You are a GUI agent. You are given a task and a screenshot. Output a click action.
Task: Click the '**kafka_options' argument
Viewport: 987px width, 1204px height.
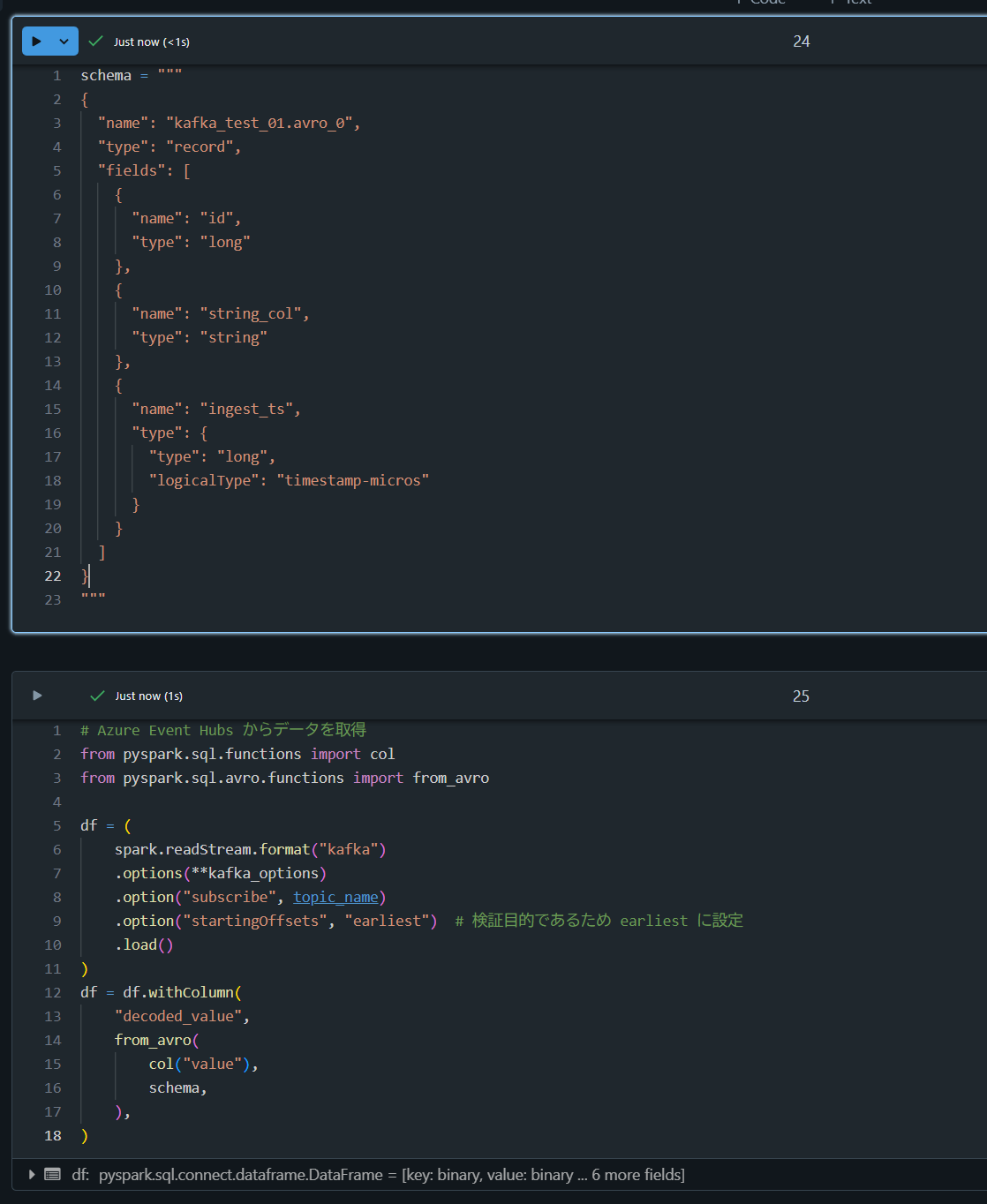pyautogui.click(x=255, y=873)
